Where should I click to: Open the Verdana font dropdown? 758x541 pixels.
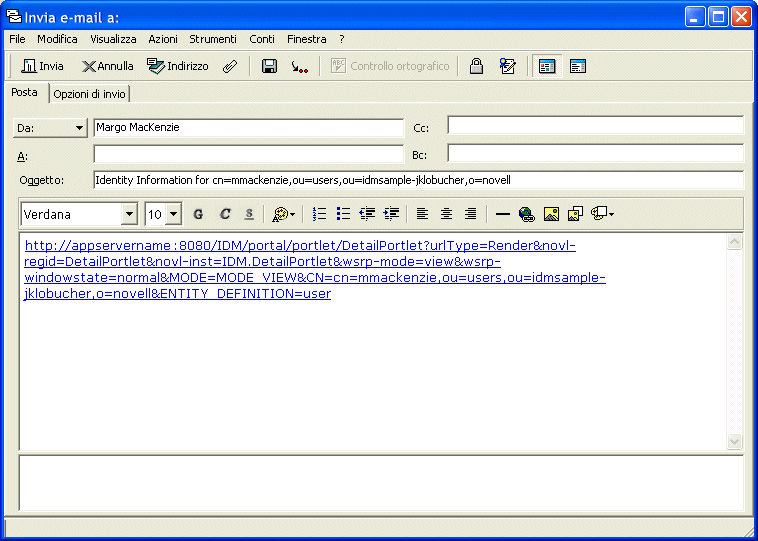coord(129,214)
